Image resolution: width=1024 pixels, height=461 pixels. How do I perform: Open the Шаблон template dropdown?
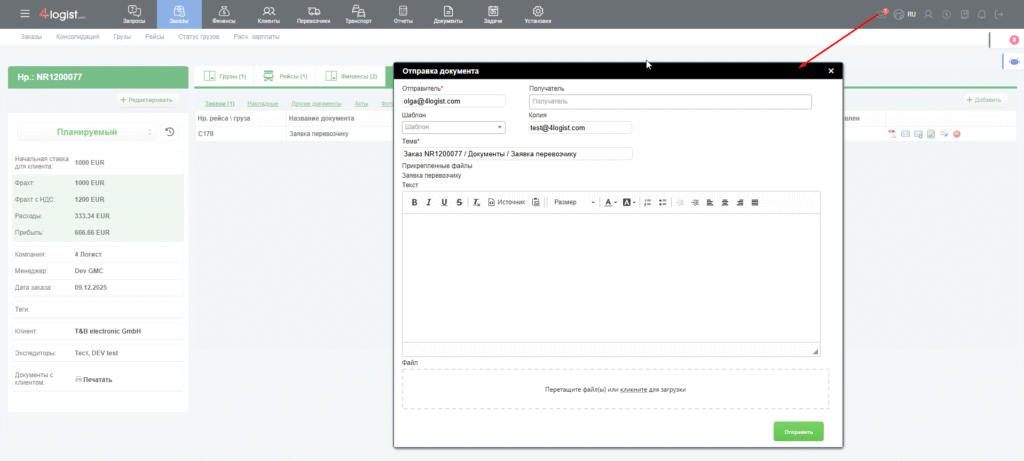pyautogui.click(x=453, y=128)
